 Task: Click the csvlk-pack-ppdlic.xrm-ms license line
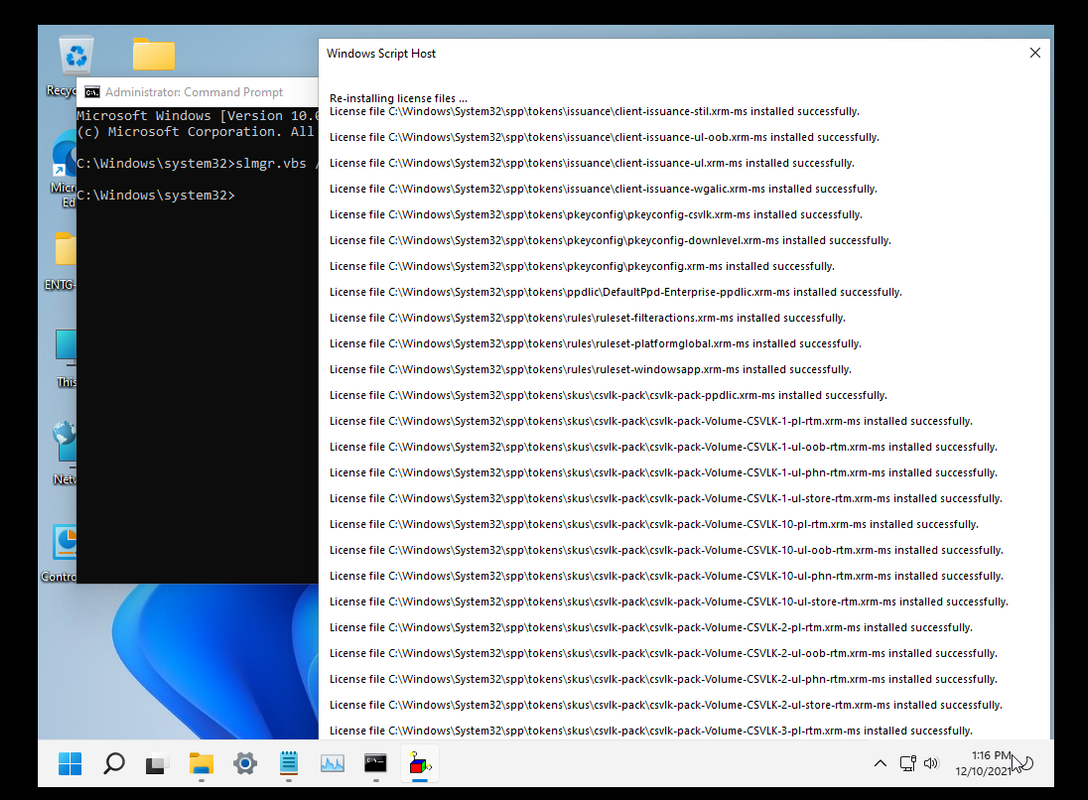[609, 395]
